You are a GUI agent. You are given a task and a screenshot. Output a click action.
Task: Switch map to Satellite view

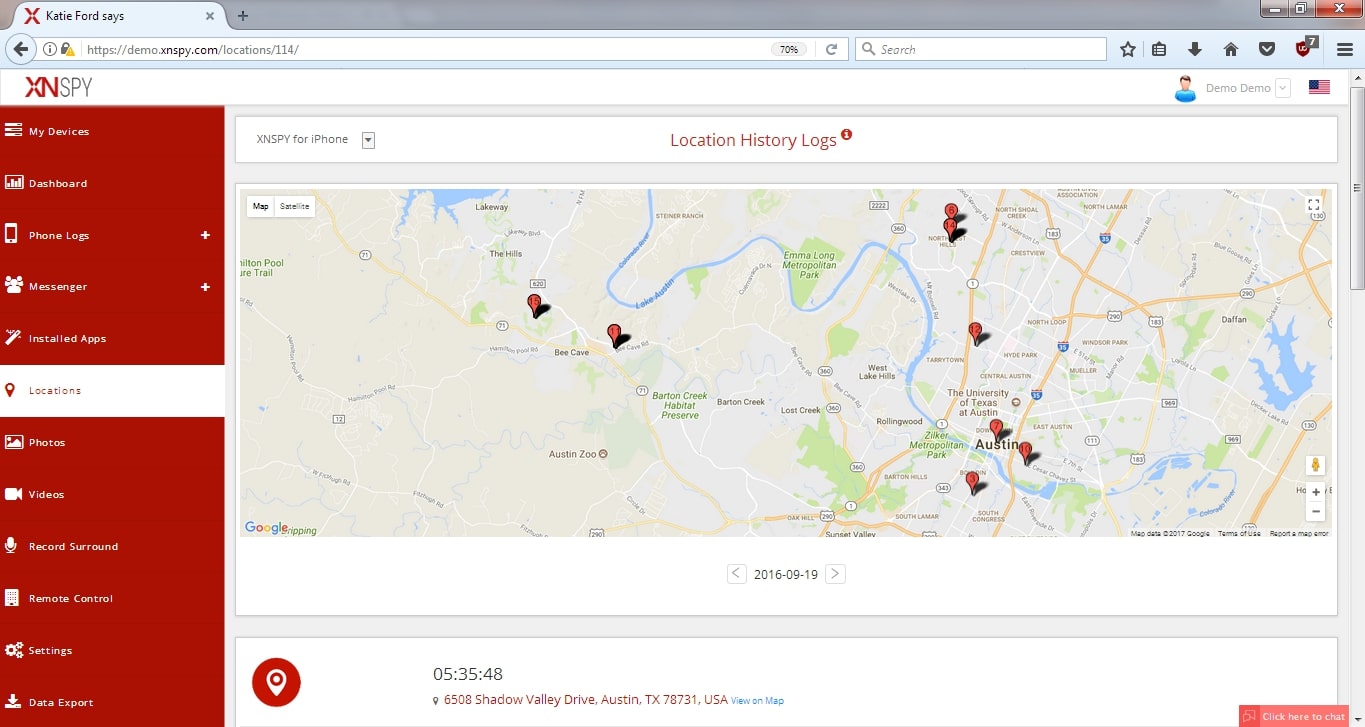click(x=294, y=206)
